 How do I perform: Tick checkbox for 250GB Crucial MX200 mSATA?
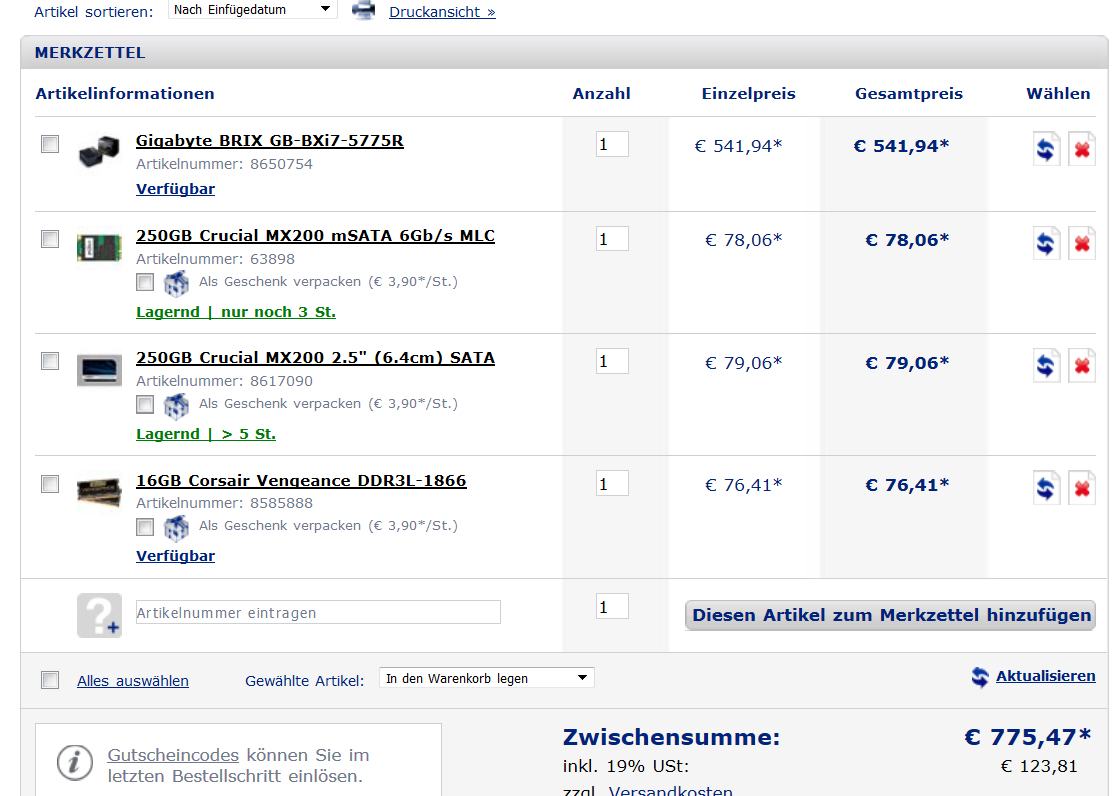(x=50, y=238)
